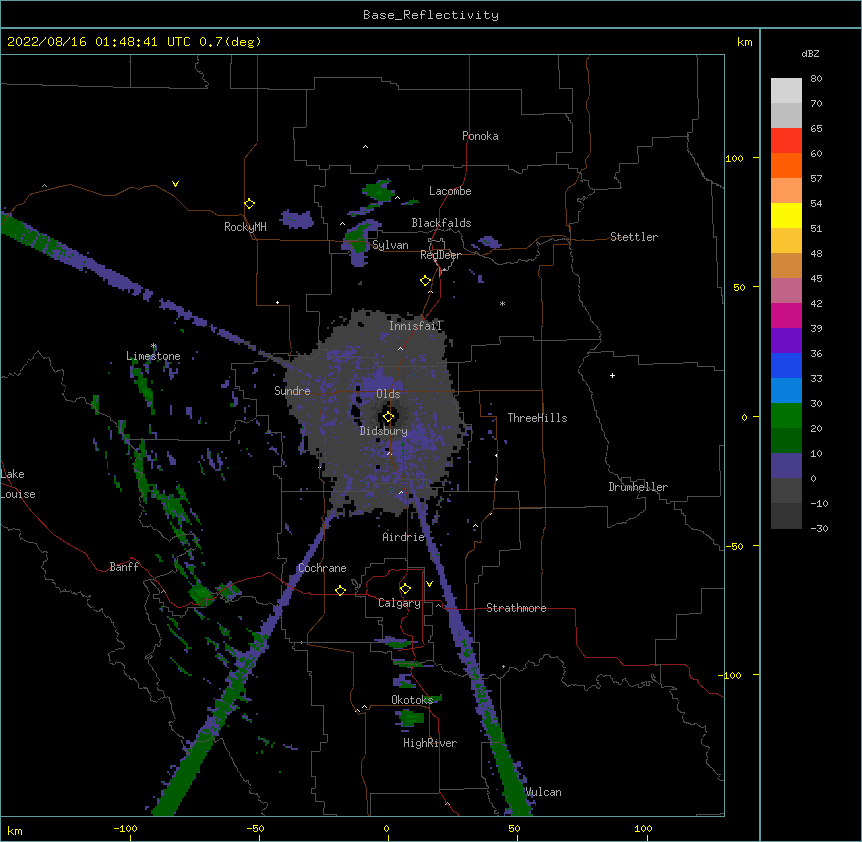The image size is (862, 842).
Task: Select the Lacombe city label
Action: 450,191
